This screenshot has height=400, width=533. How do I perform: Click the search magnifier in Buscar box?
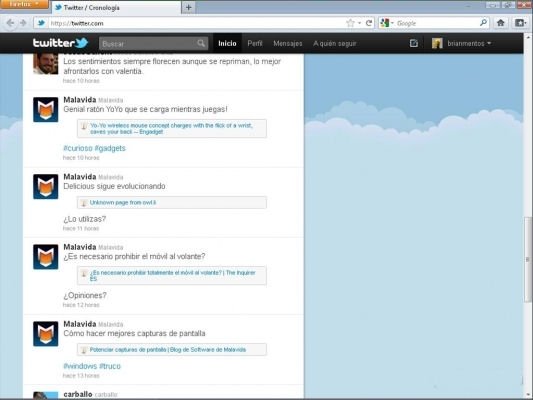click(201, 43)
